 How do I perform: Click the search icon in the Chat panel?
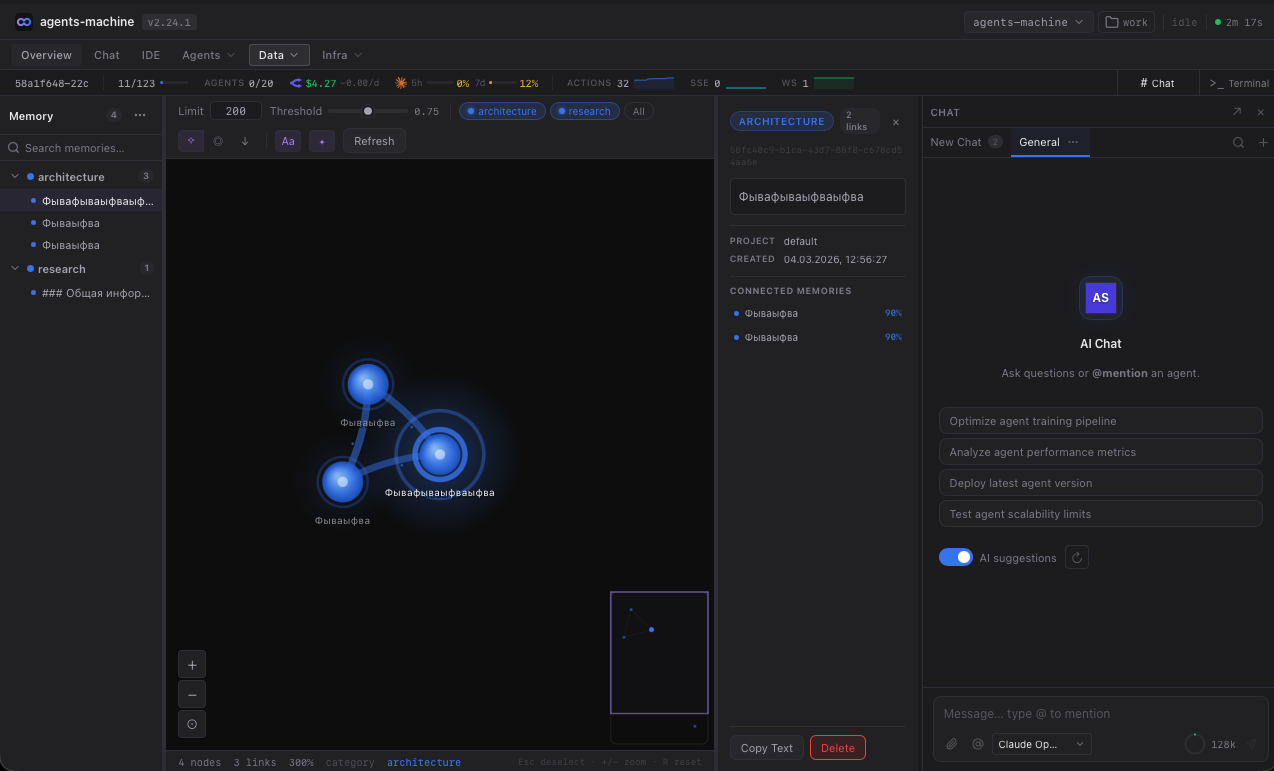tap(1239, 142)
